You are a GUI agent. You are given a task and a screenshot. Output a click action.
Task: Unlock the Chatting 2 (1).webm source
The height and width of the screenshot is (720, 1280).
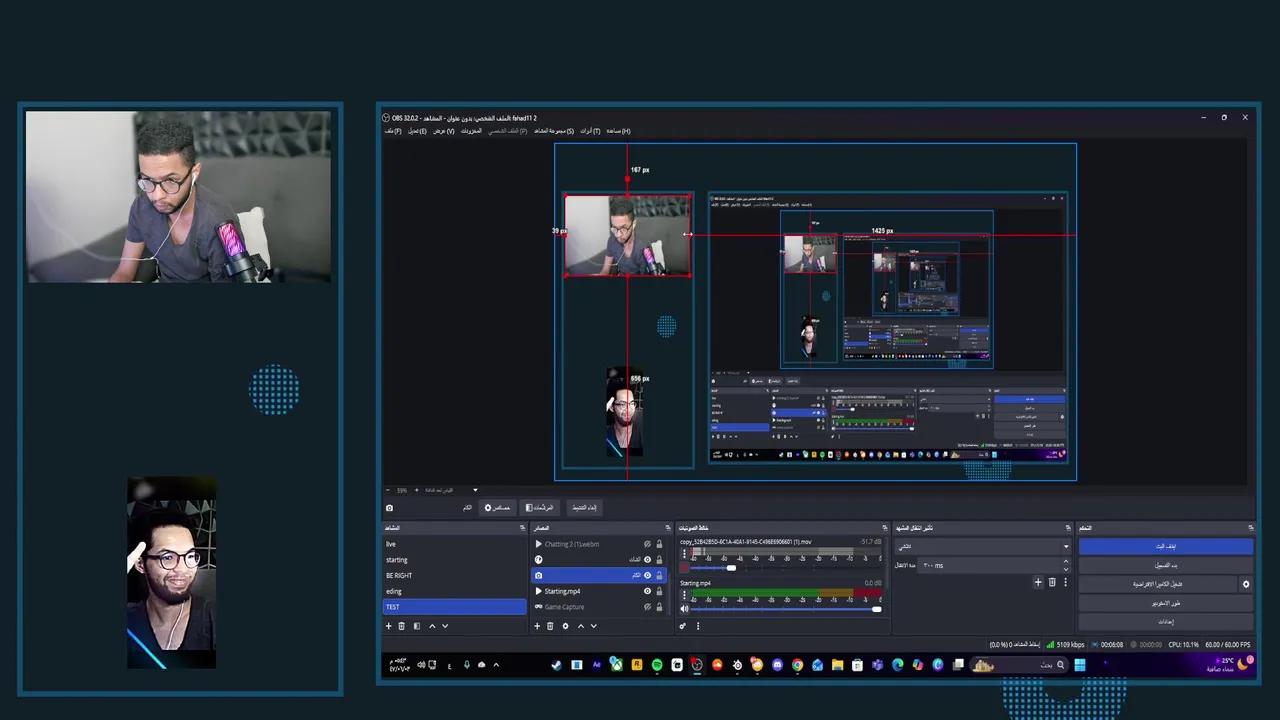click(659, 544)
